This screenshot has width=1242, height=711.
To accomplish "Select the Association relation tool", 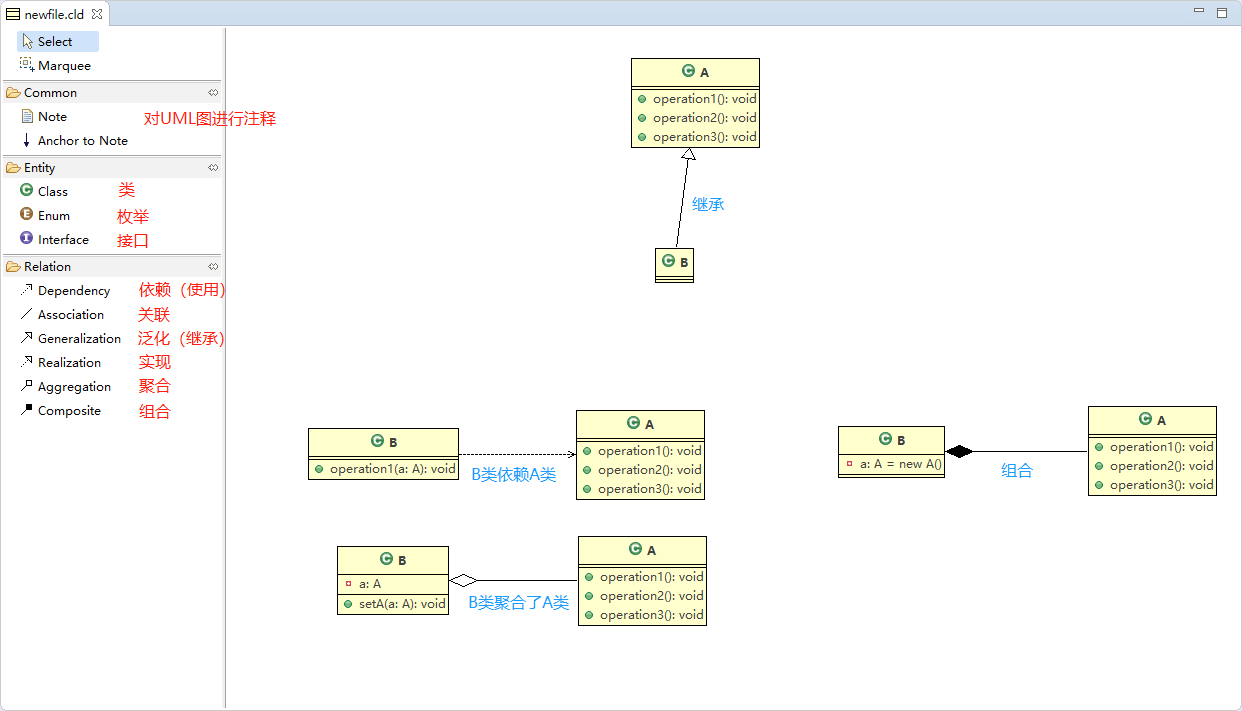I will click(62, 314).
